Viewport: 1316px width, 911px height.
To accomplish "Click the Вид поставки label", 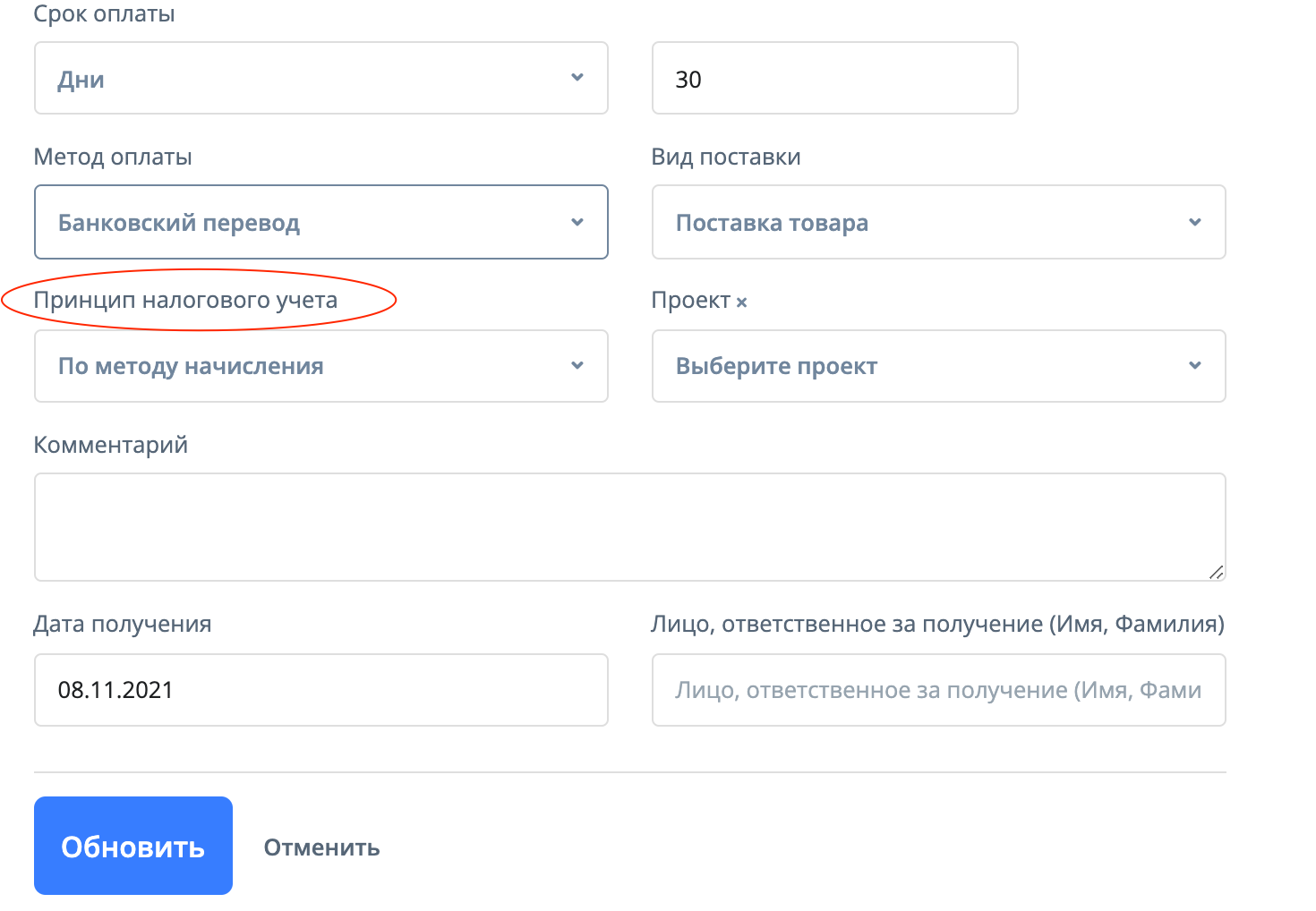I will pyautogui.click(x=726, y=158).
